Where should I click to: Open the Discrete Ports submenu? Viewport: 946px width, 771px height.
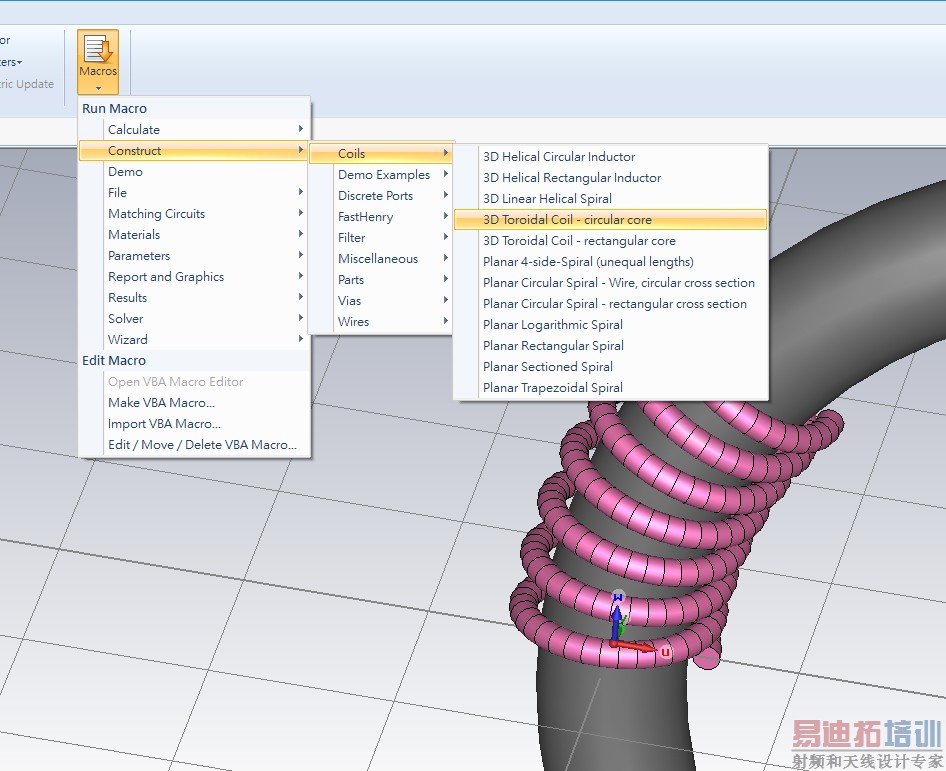coord(380,195)
